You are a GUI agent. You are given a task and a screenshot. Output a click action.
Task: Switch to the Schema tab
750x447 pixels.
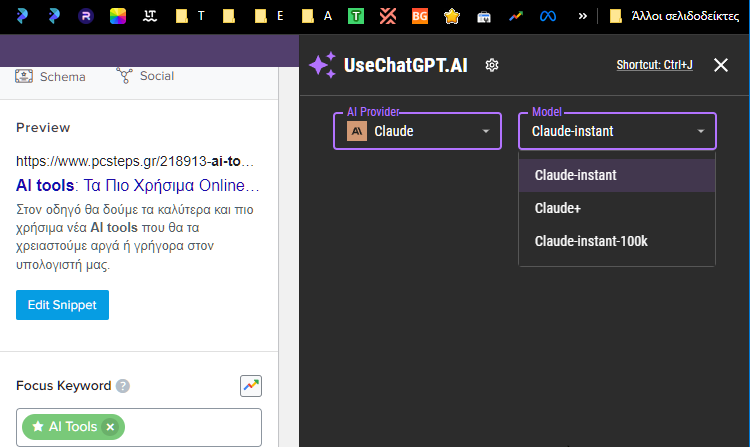tap(50, 76)
